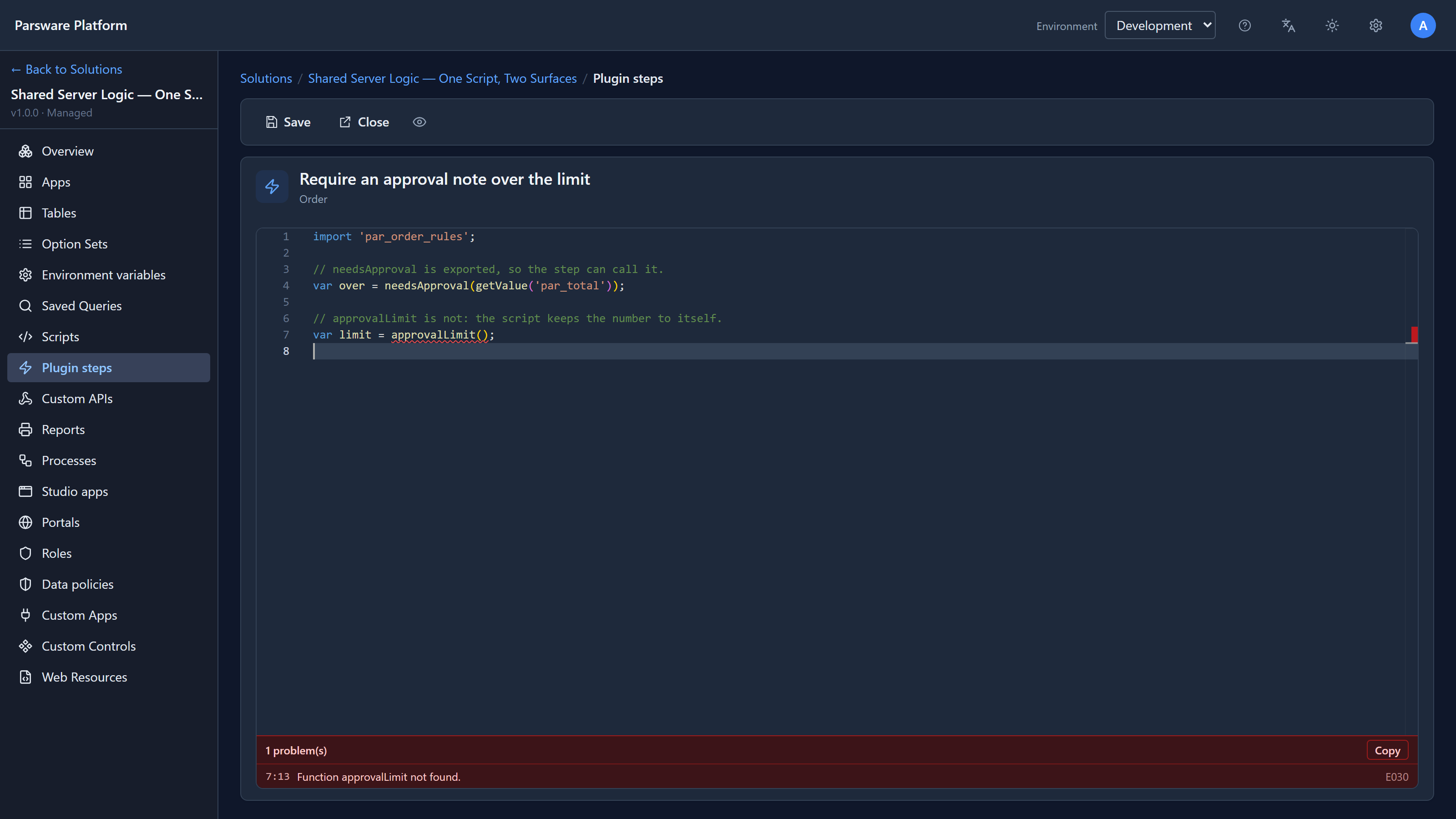Open the language translation icon
The width and height of the screenshot is (1456, 819).
(1288, 25)
